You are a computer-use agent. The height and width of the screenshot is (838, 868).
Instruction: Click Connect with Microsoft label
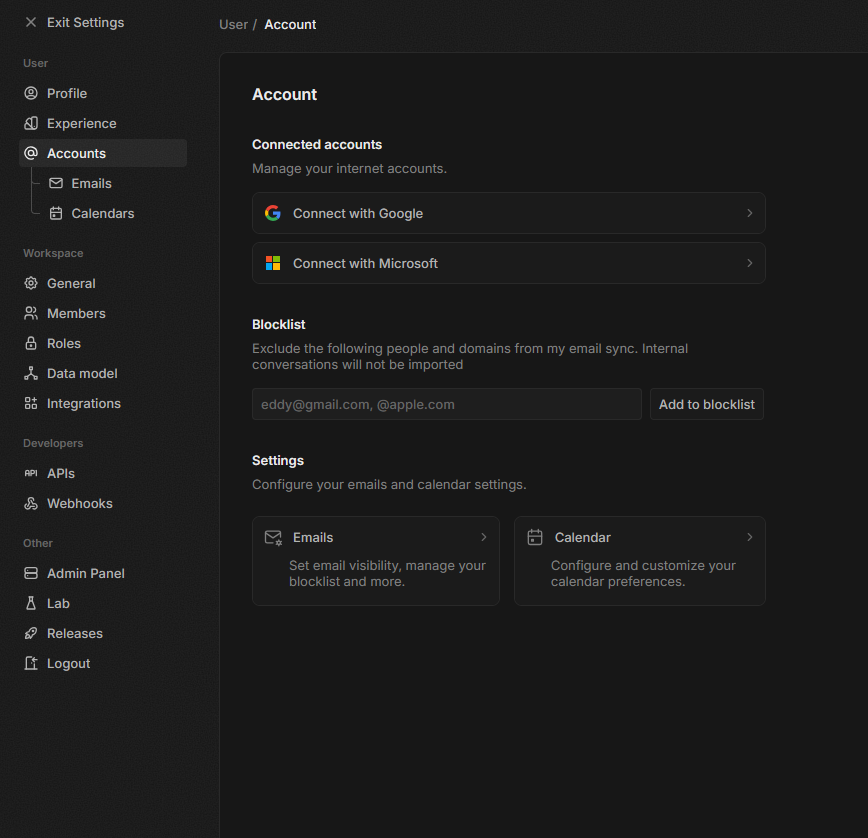(x=365, y=263)
